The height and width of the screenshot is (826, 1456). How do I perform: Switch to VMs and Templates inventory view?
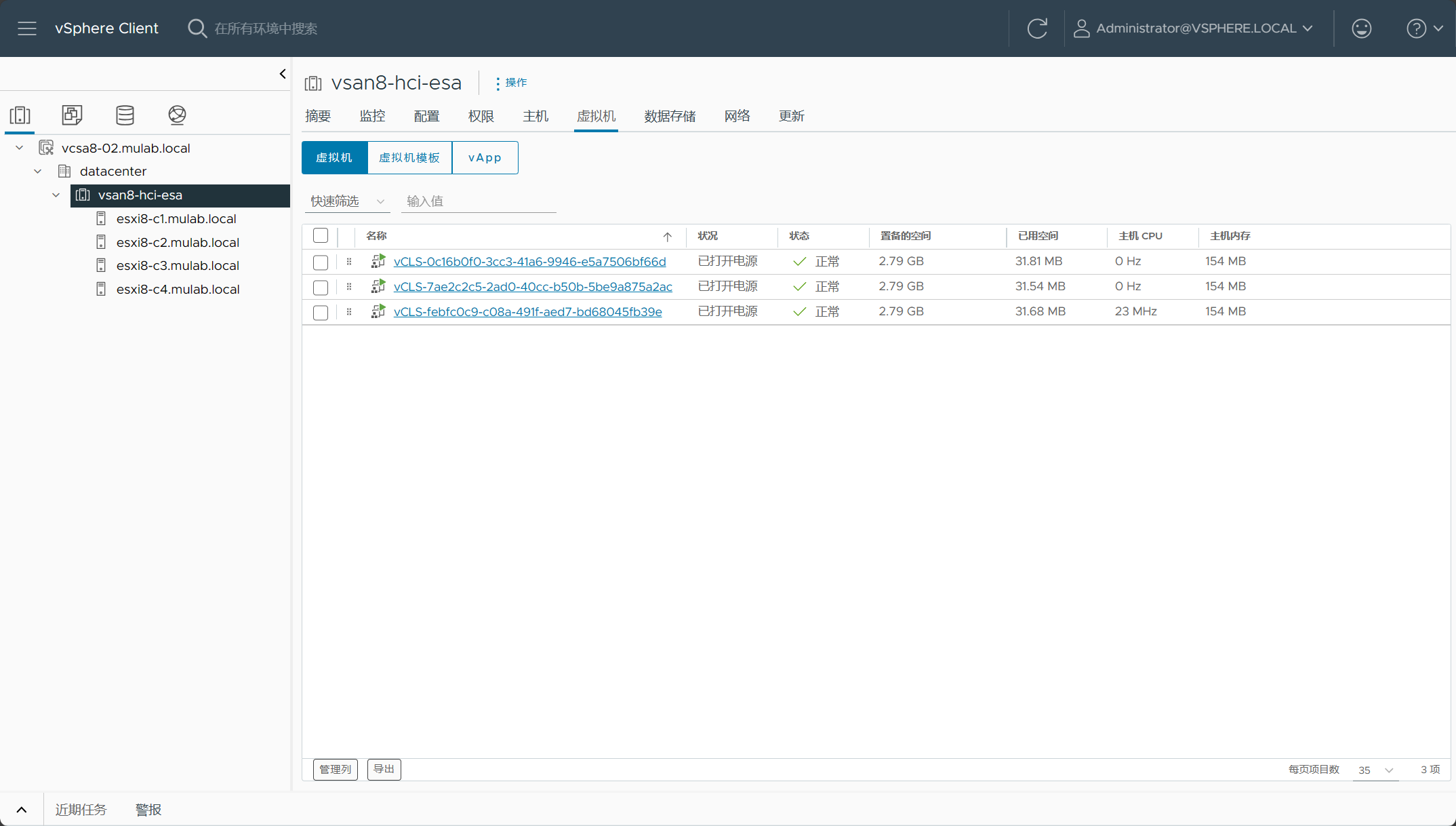(x=73, y=115)
